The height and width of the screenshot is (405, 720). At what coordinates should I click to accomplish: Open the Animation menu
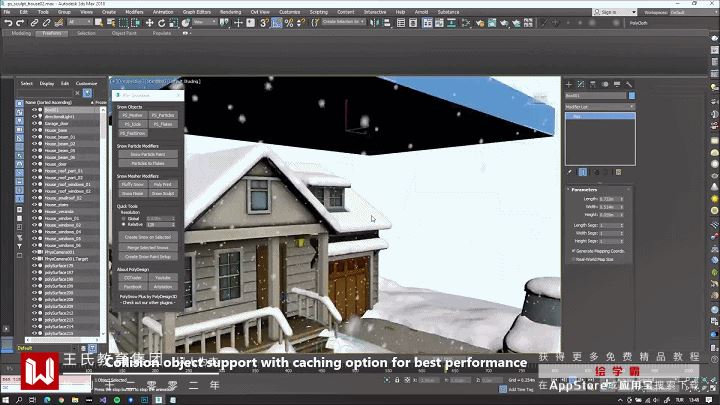[x=163, y=12]
